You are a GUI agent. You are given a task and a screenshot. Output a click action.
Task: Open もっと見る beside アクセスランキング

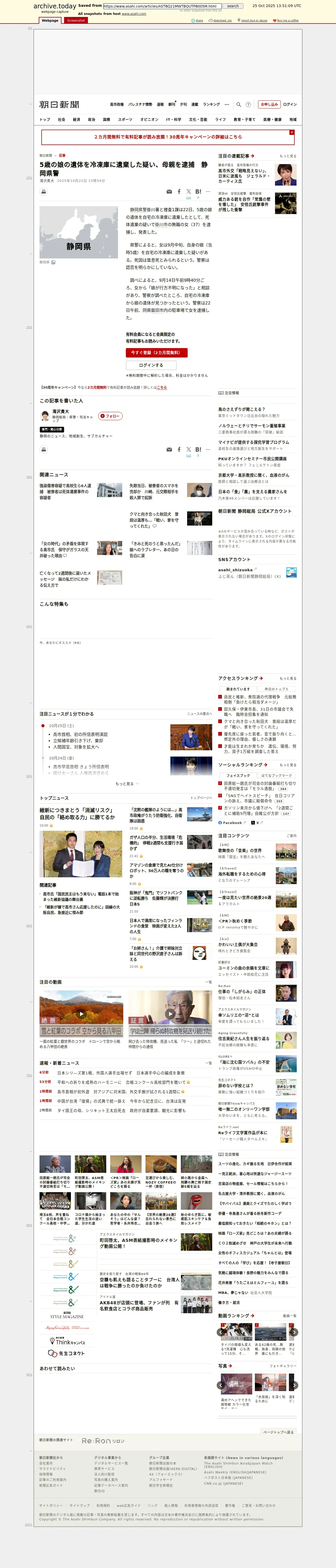tap(288, 678)
